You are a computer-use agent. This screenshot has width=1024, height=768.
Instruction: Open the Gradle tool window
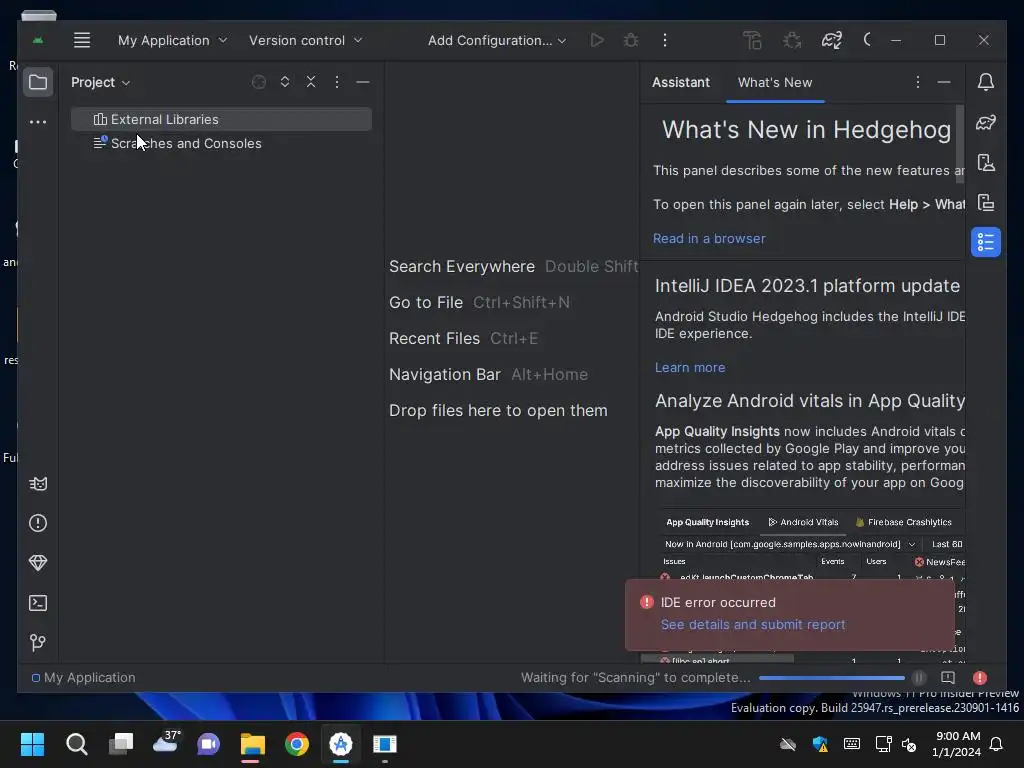tap(985, 122)
